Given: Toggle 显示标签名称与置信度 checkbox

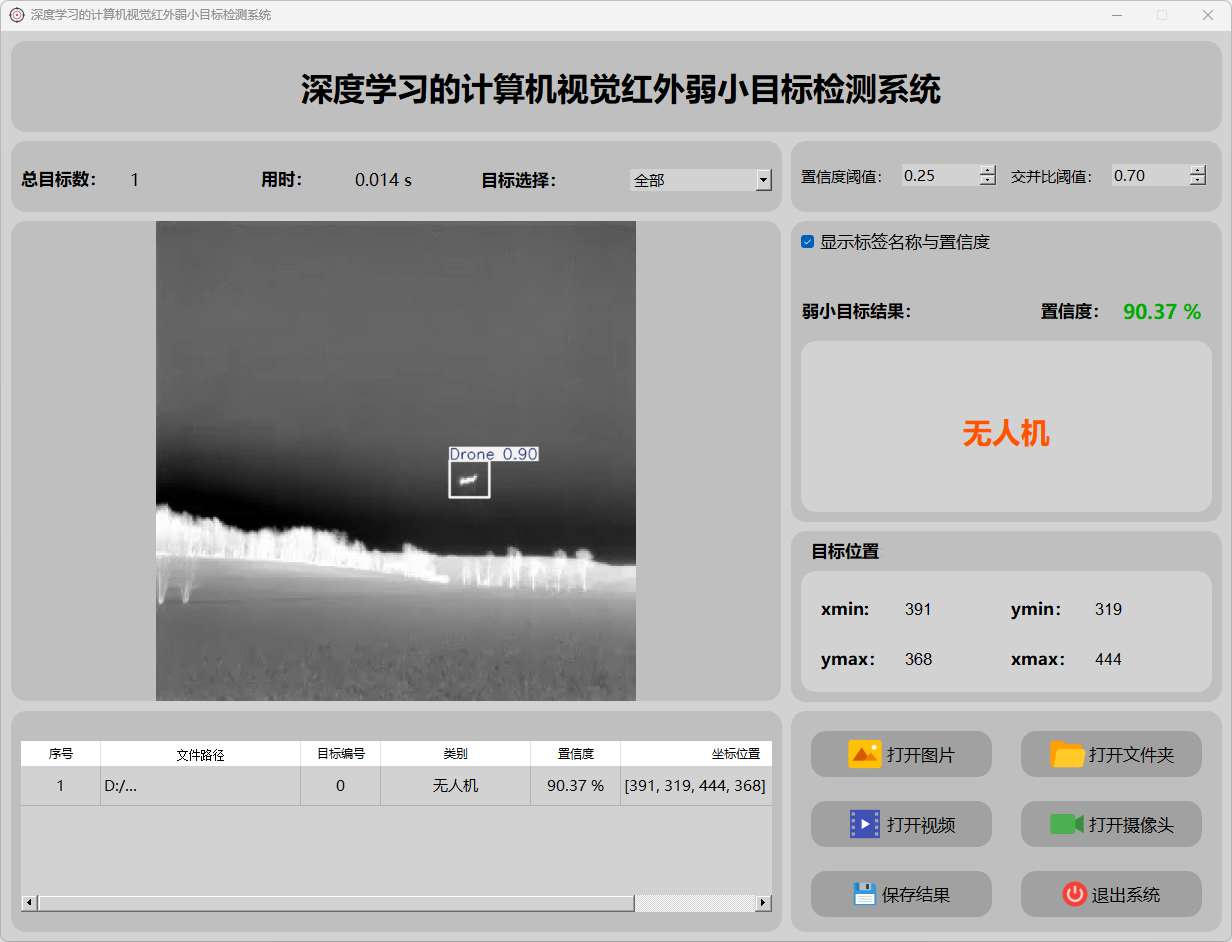Looking at the screenshot, I should [808, 242].
